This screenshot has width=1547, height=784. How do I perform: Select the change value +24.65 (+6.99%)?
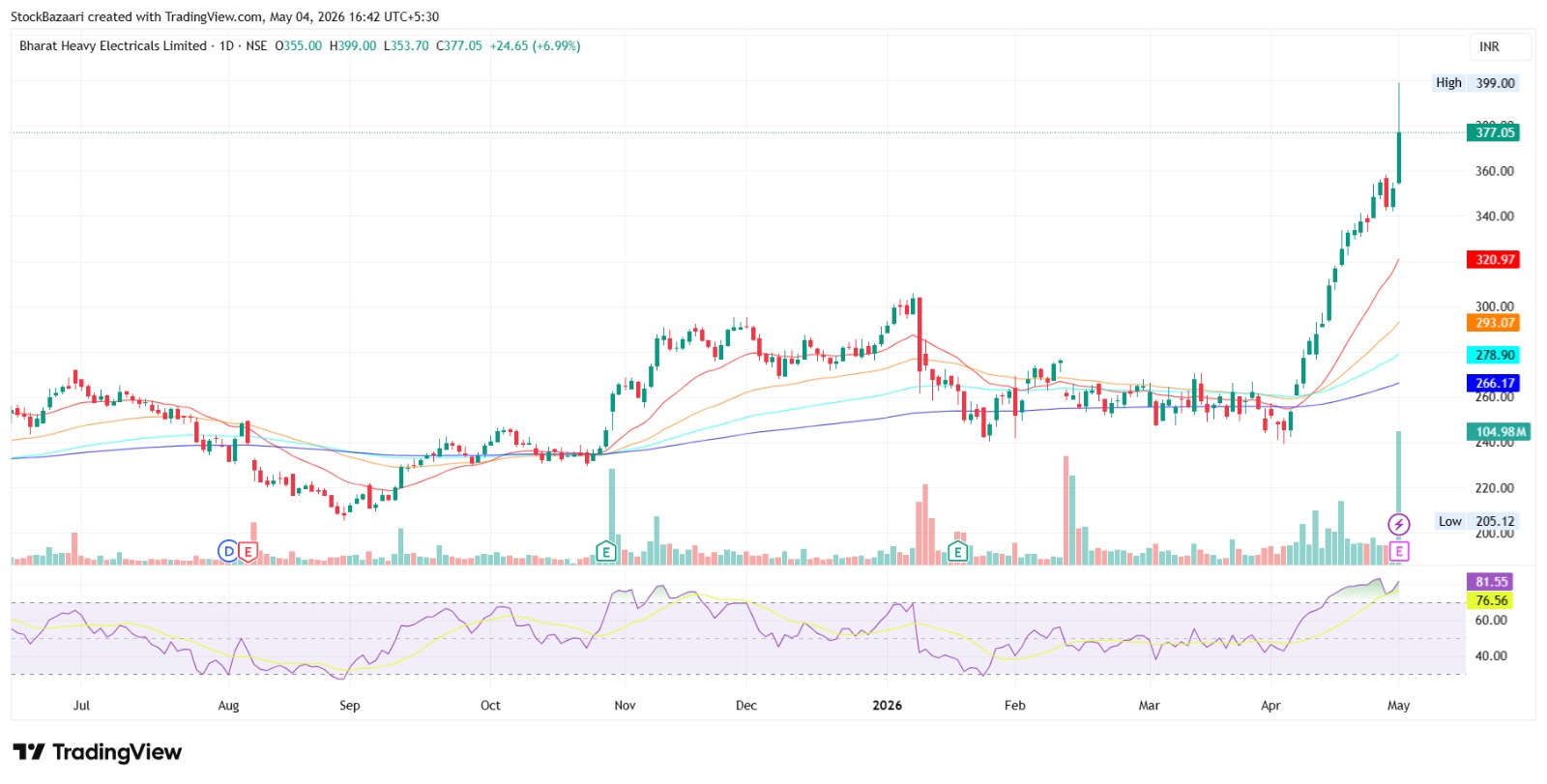536,45
